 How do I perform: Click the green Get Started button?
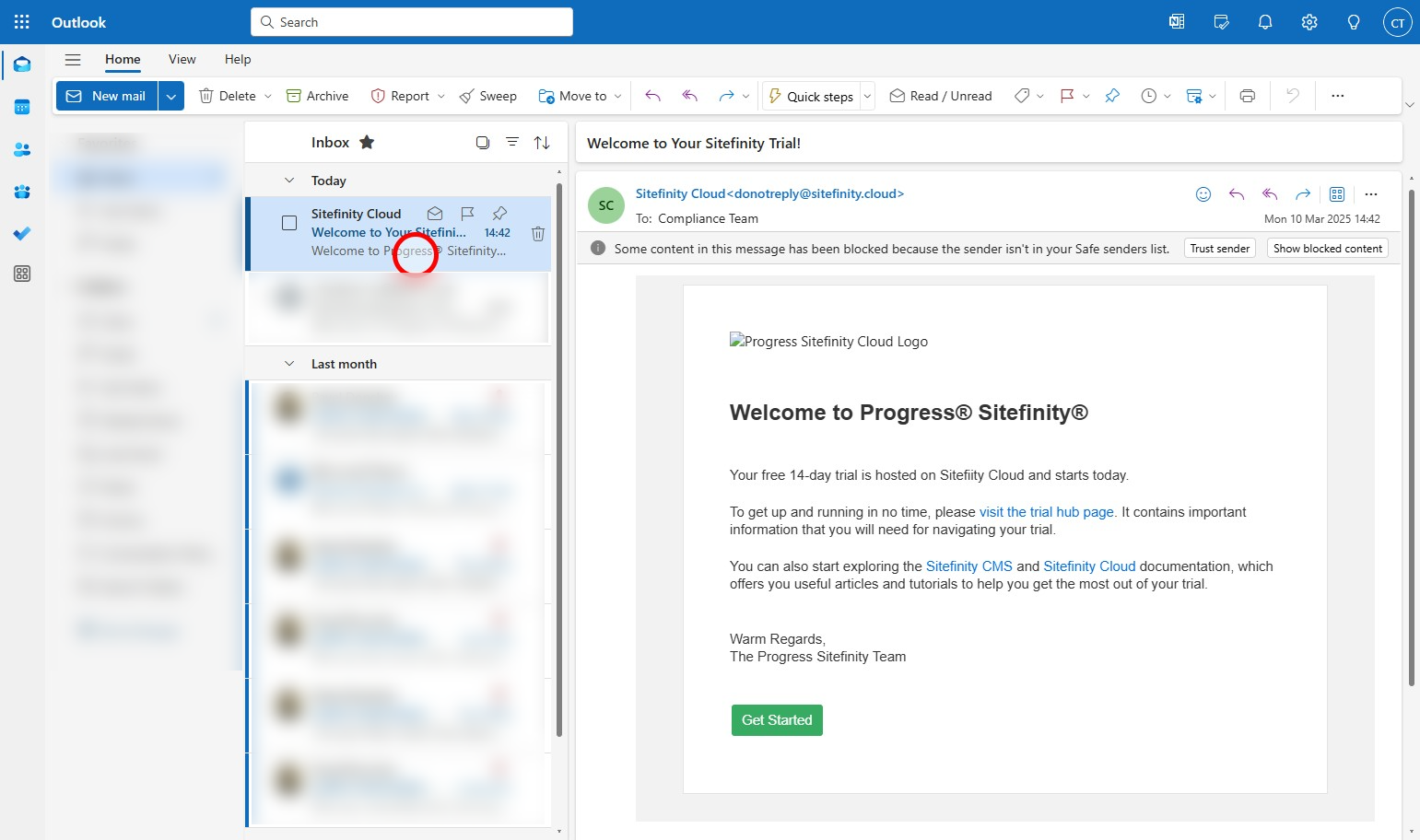coord(777,720)
